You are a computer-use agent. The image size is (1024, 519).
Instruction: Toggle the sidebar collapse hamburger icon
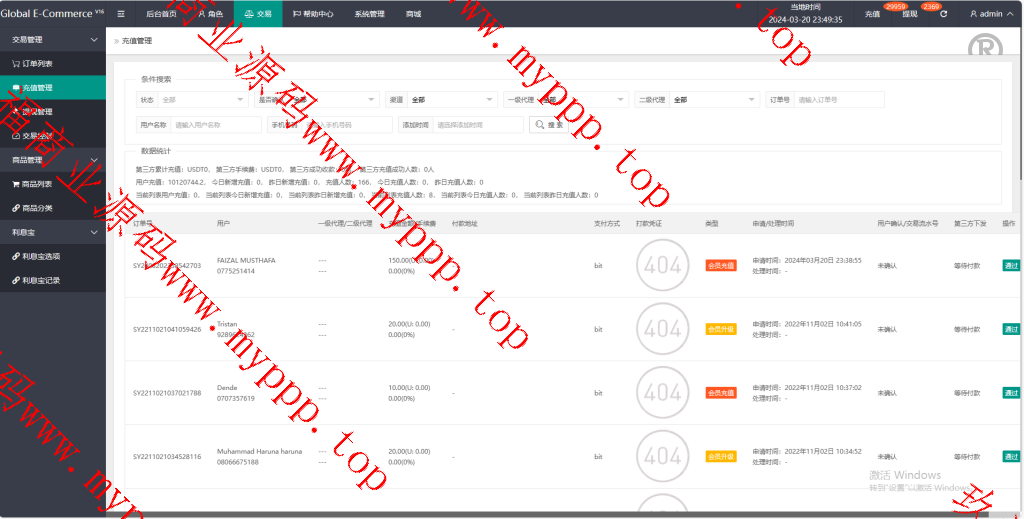point(121,14)
